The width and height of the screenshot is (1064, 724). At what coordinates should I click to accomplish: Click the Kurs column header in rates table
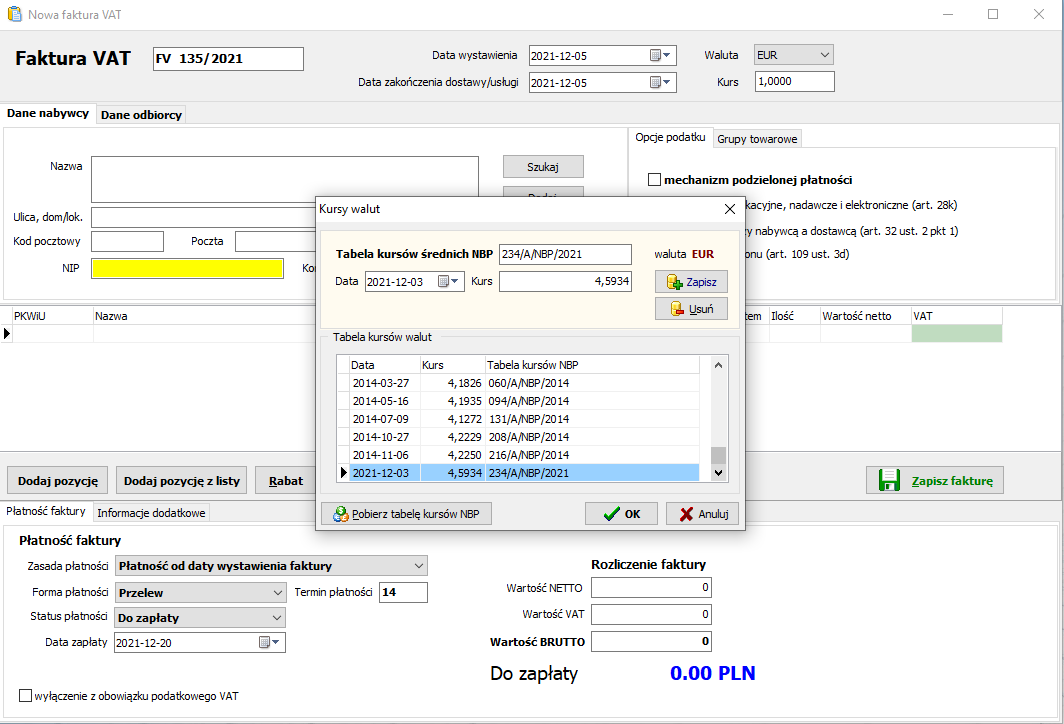(453, 365)
